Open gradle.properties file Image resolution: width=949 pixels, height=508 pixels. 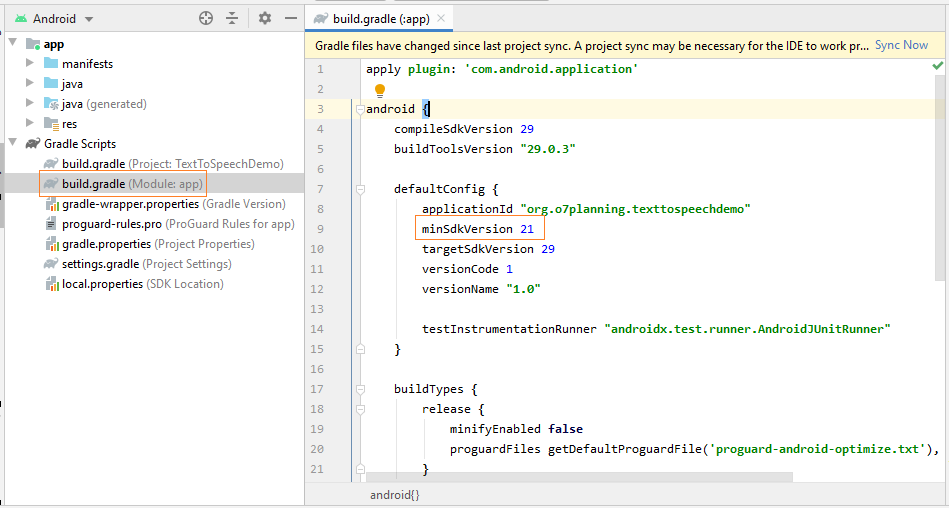158,243
